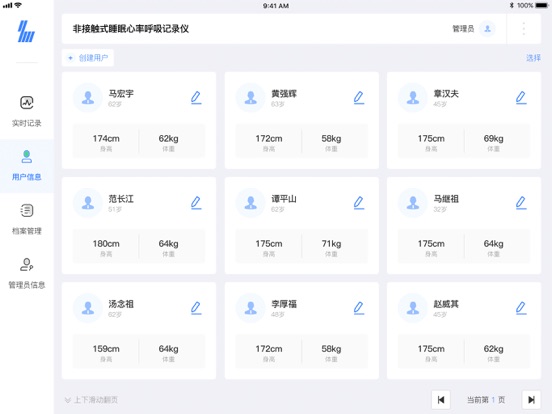This screenshot has width=552, height=414.
Task: Click 范长江 name text
Action: 121,199
